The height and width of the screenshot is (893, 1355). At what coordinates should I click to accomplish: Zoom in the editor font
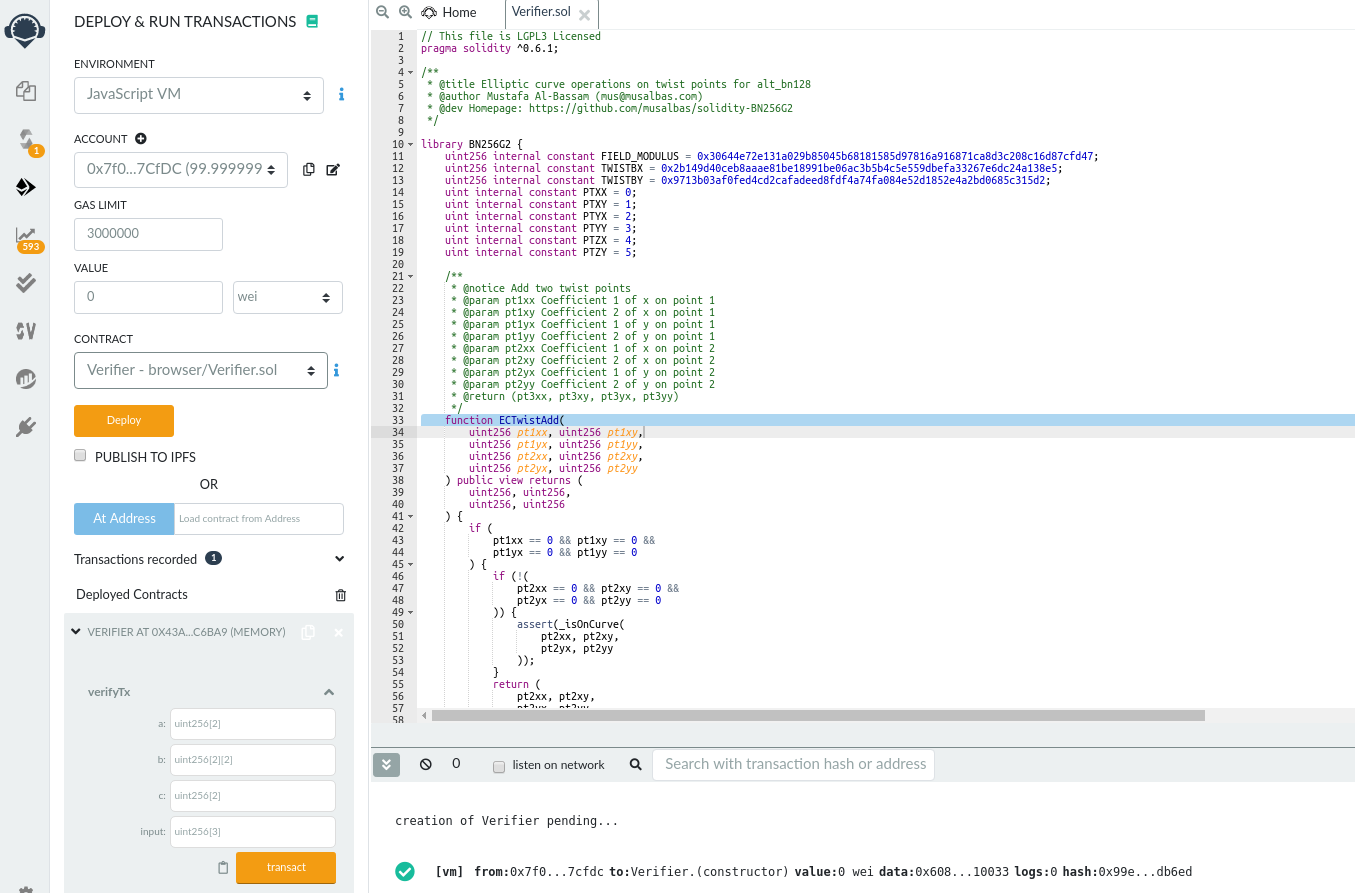click(x=405, y=12)
